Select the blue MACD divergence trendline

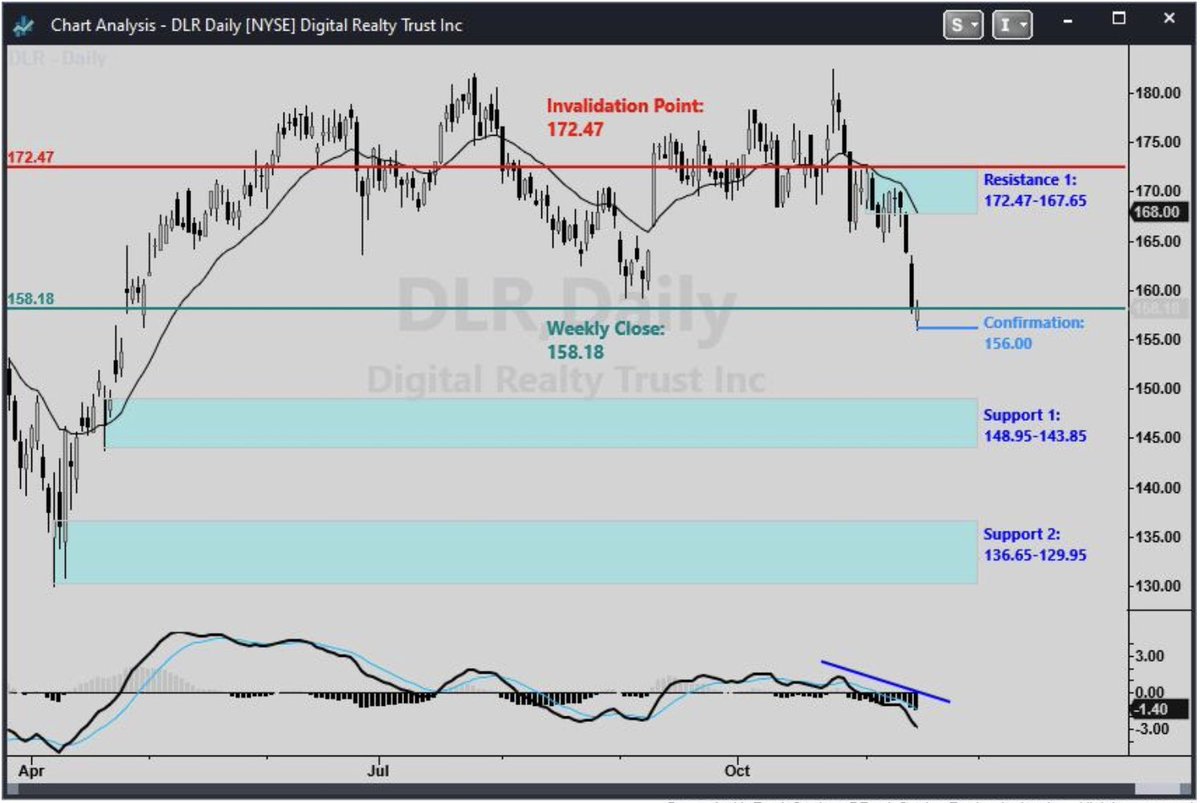click(x=885, y=681)
